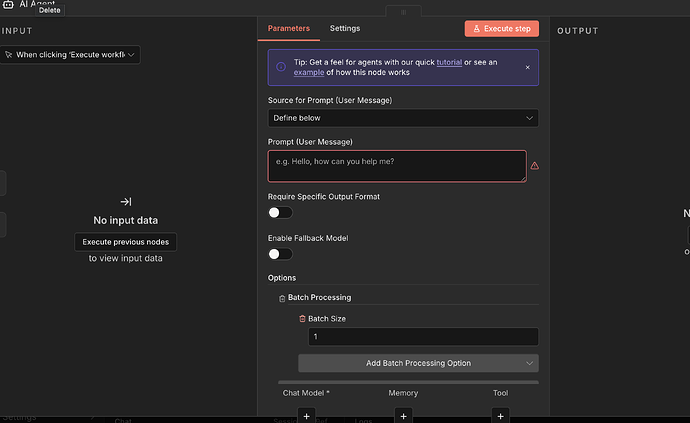The height and width of the screenshot is (423, 690).
Task: Click the drag handle at top of panel
Action: 403,12
